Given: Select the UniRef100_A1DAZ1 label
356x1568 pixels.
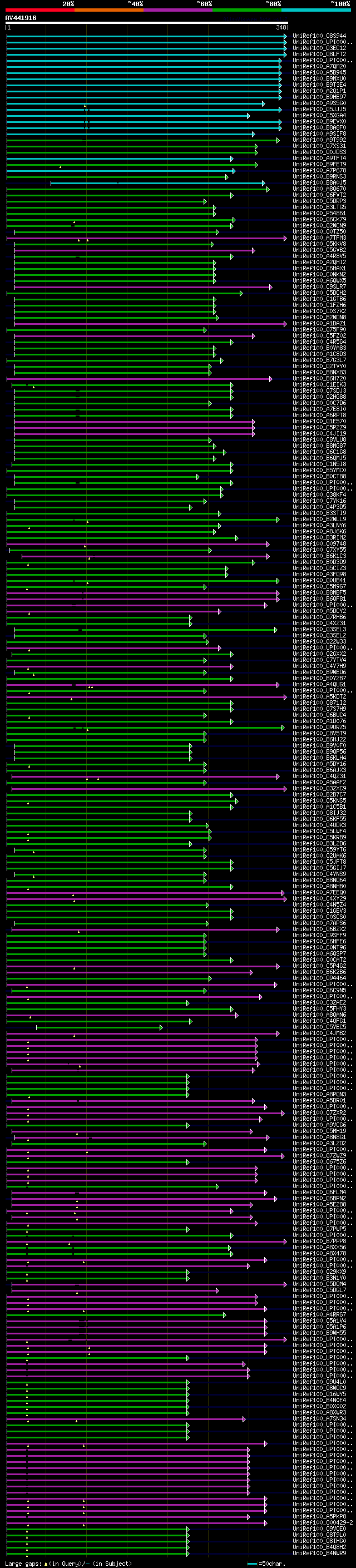Looking at the screenshot, I should pyautogui.click(x=319, y=323).
